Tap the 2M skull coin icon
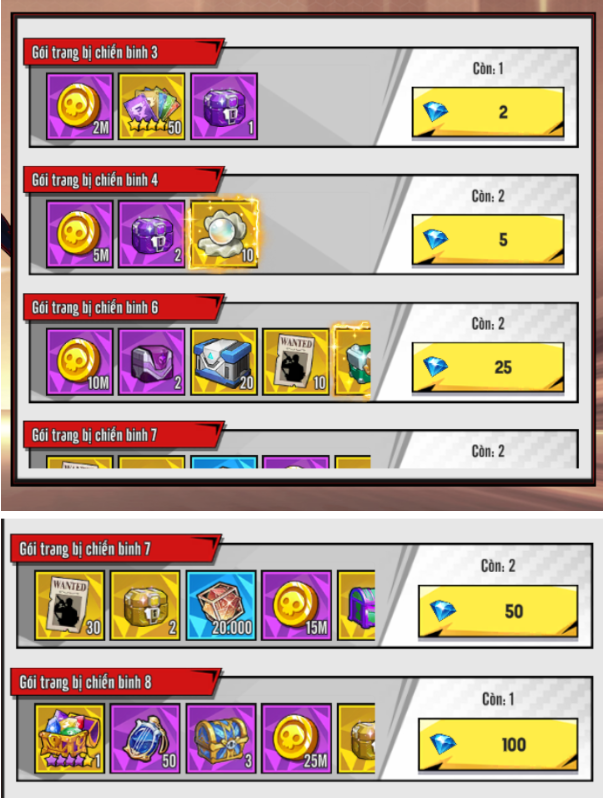608x798 pixels. coord(79,106)
